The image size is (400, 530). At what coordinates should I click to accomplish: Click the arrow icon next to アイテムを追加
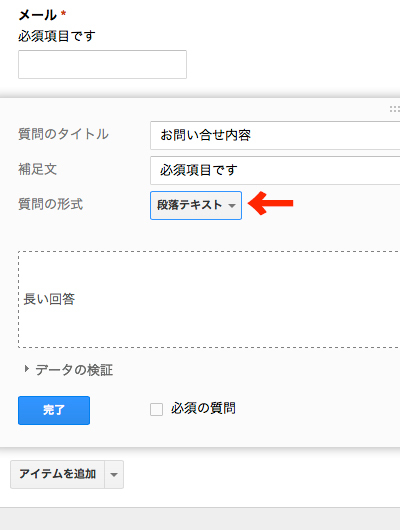(x=114, y=475)
